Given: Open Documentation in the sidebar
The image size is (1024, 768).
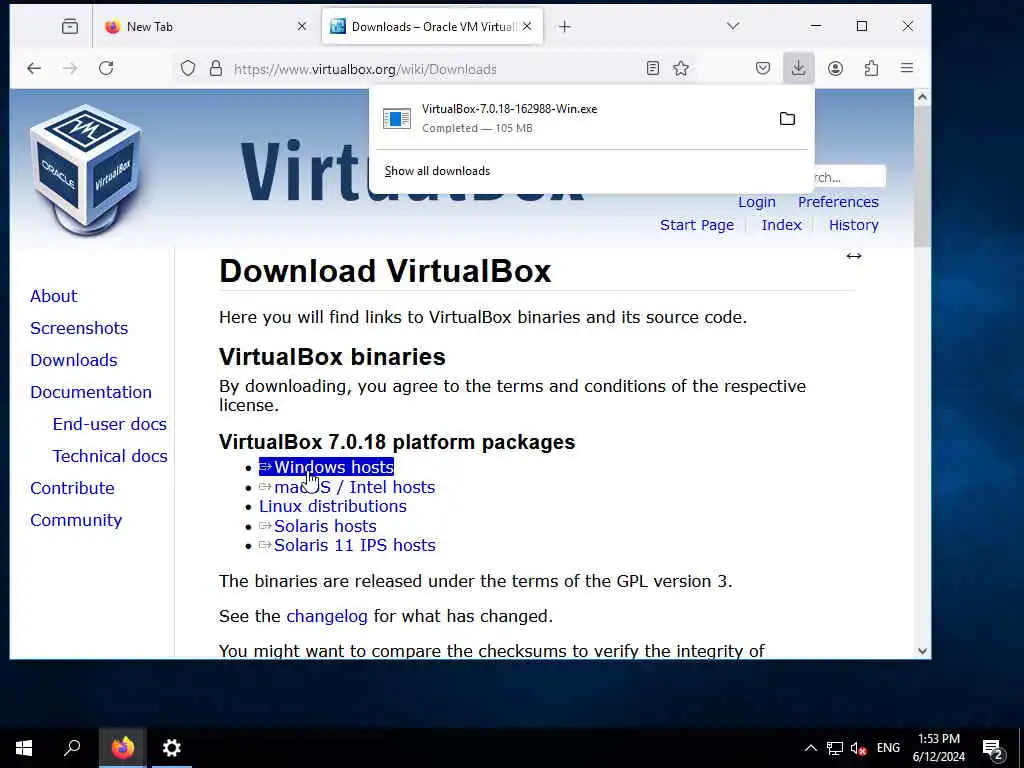Looking at the screenshot, I should 91,392.
